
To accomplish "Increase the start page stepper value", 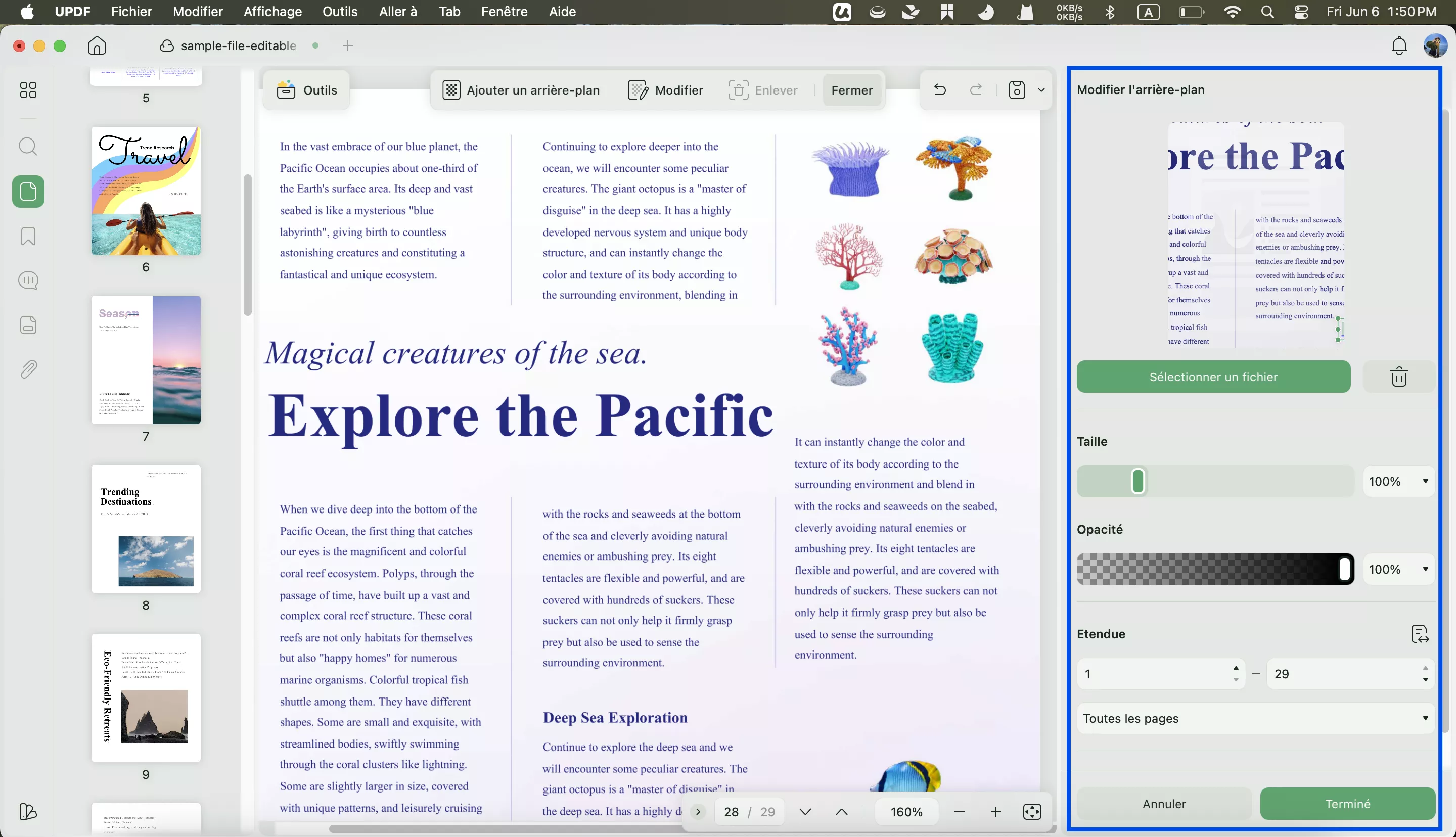I will [x=1235, y=668].
